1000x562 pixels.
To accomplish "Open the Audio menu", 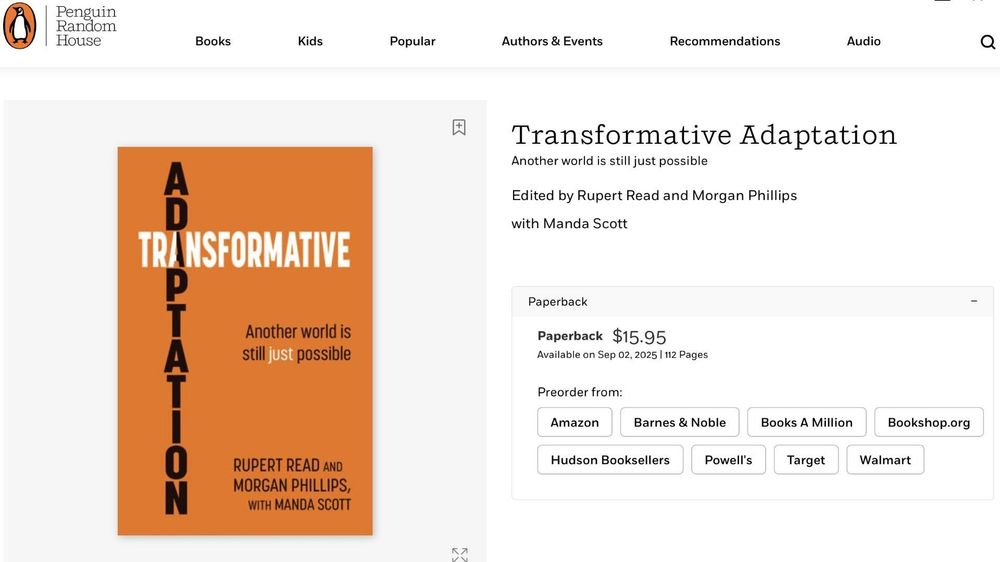I will pos(864,41).
